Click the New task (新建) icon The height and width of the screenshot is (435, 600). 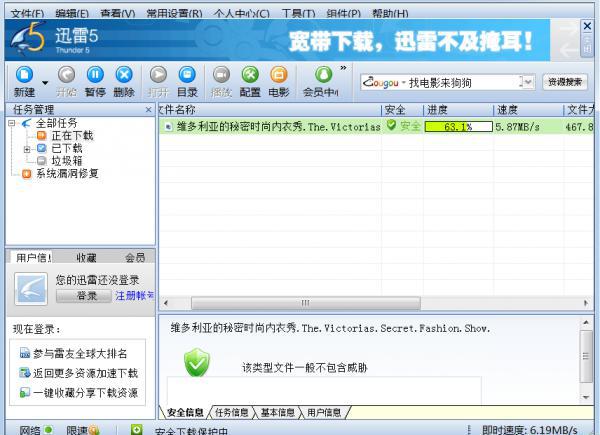[24, 75]
